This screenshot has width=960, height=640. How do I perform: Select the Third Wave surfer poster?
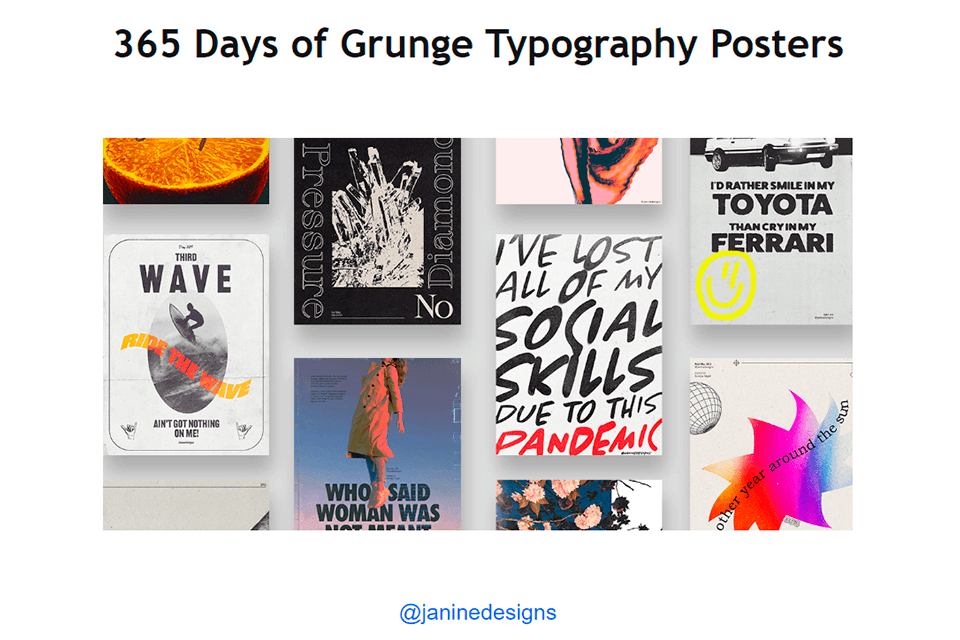pos(186,344)
